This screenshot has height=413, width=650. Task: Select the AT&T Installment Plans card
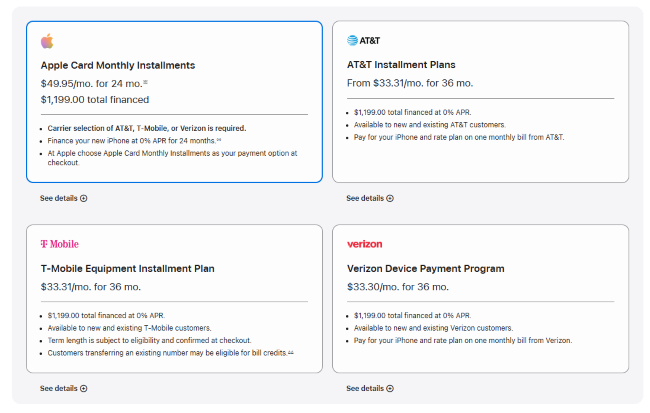pyautogui.click(x=480, y=102)
